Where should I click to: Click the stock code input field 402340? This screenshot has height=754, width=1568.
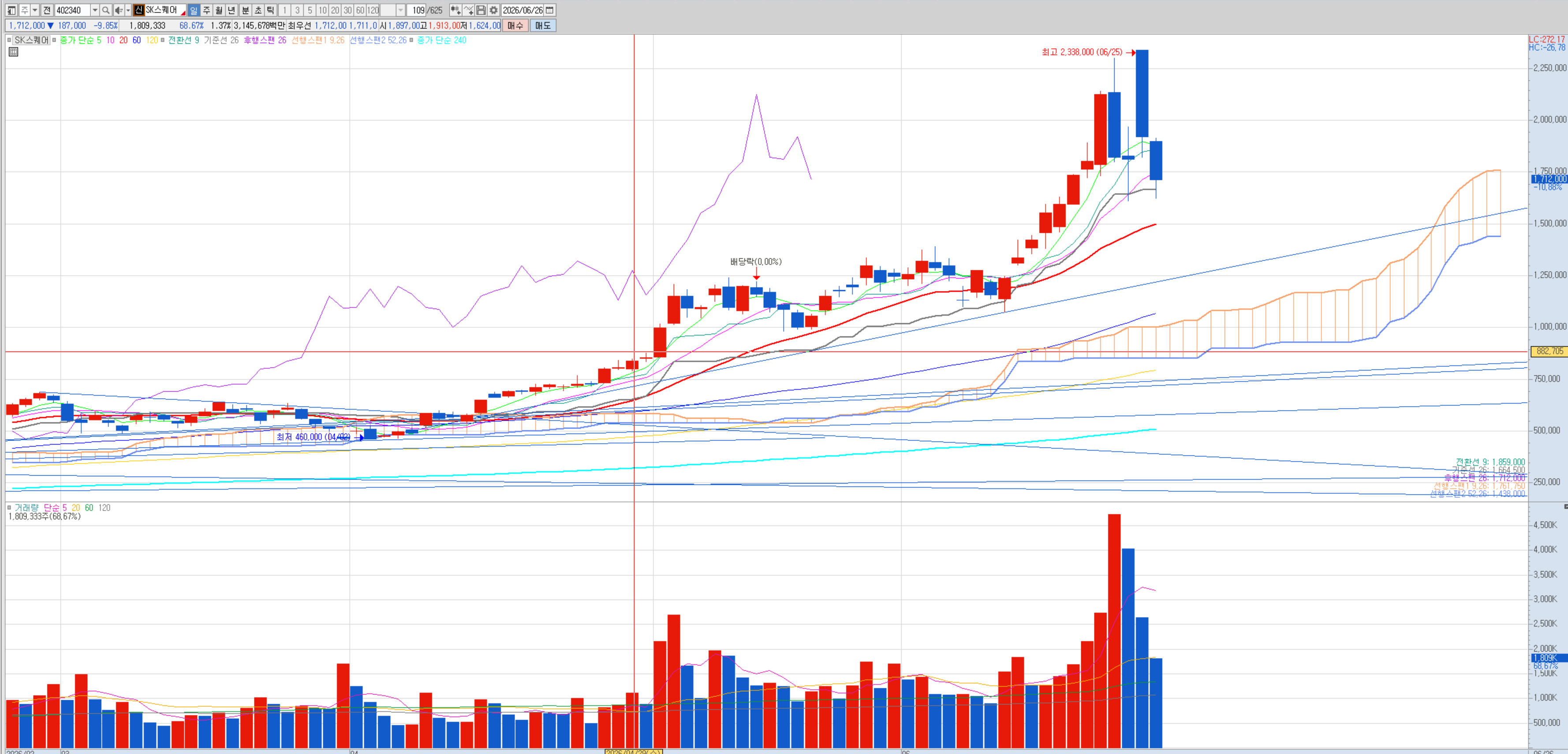coord(72,10)
